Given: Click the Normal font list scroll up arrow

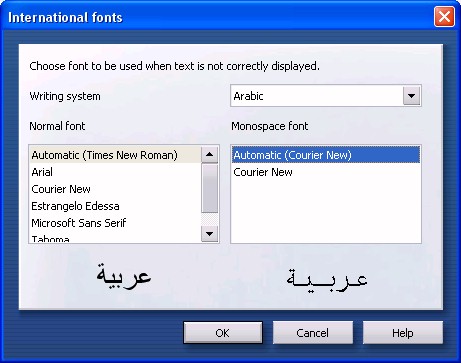Looking at the screenshot, I should pos(210,155).
